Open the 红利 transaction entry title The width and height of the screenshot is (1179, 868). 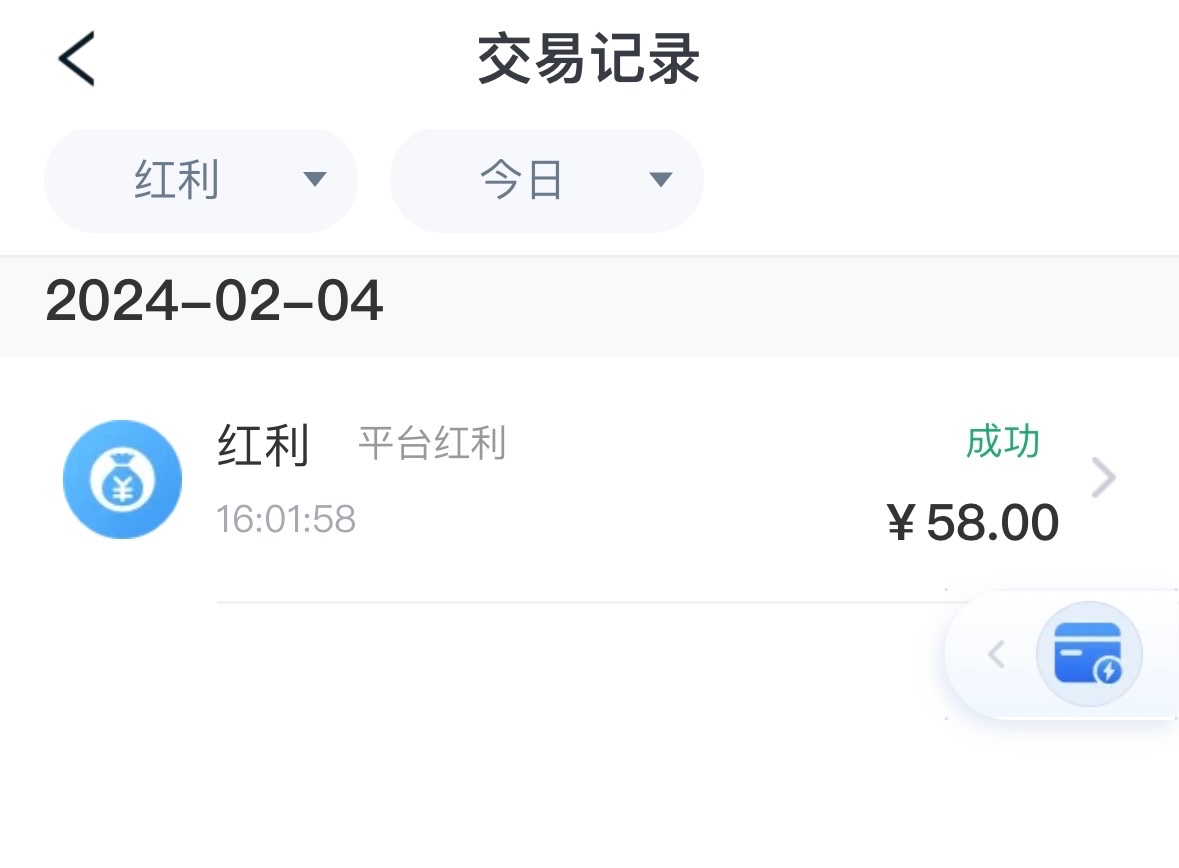coord(263,445)
